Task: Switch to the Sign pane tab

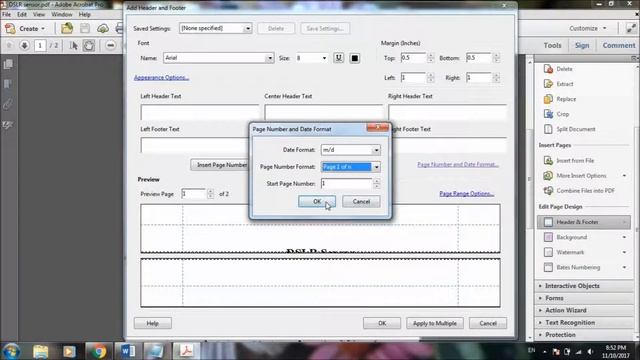Action: point(582,45)
